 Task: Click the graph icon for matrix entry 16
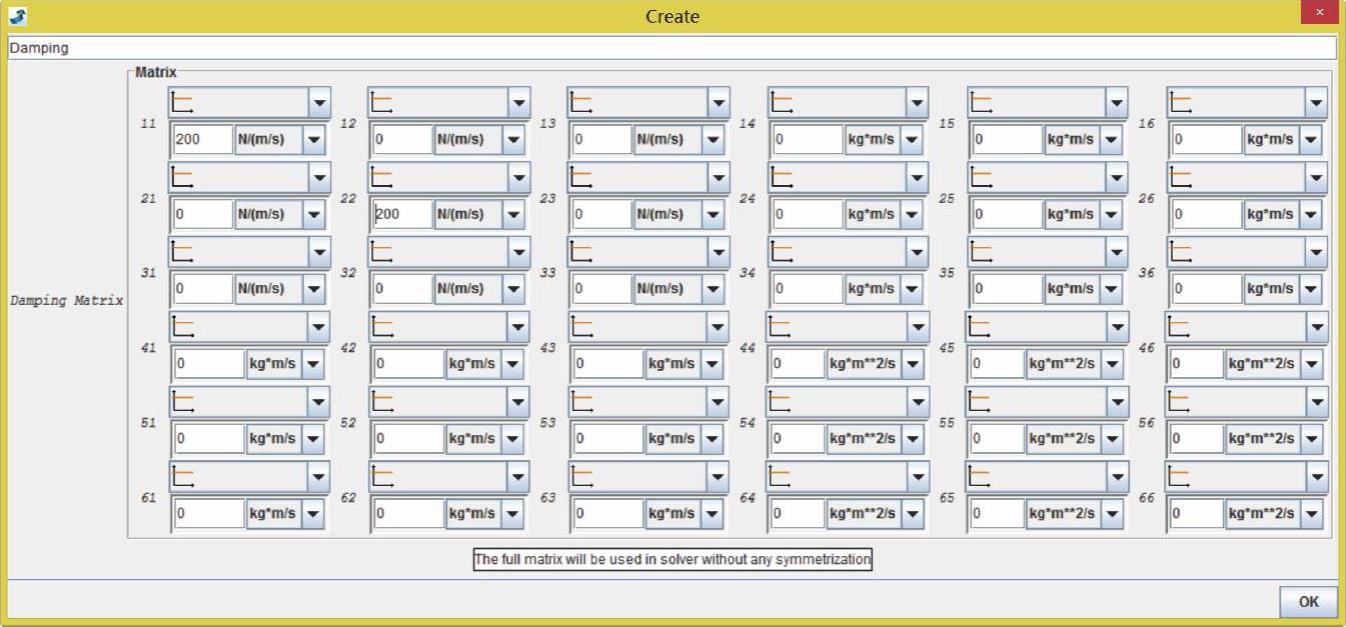[1181, 102]
